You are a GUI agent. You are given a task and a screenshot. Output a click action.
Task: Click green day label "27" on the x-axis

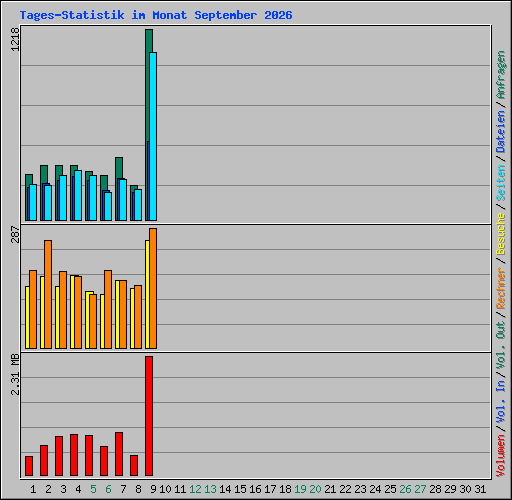click(x=420, y=489)
